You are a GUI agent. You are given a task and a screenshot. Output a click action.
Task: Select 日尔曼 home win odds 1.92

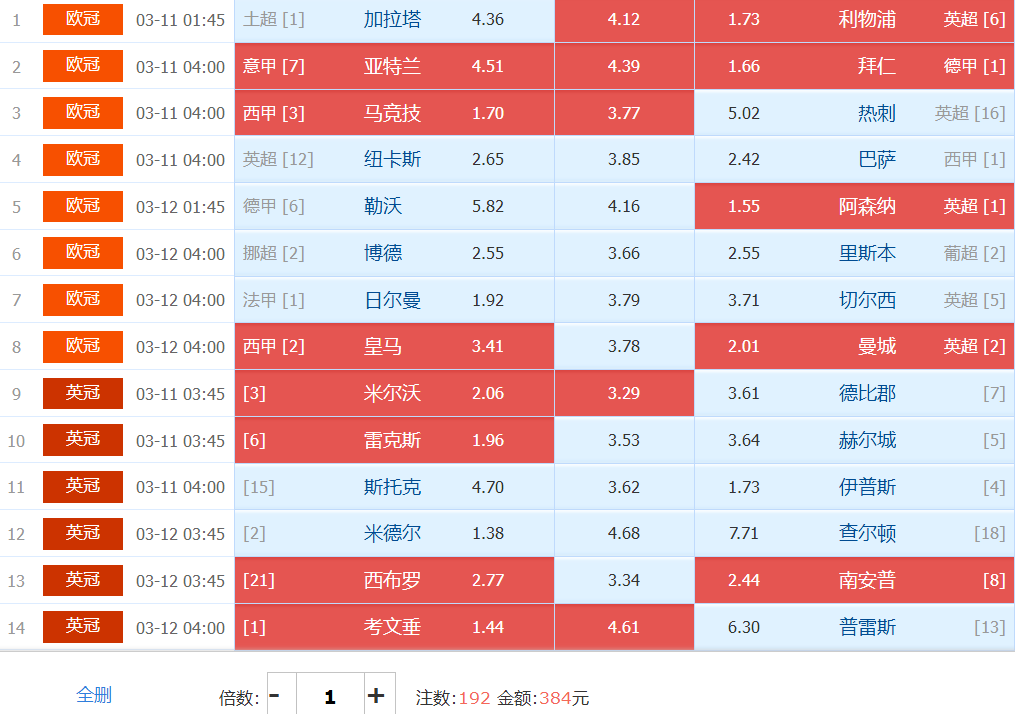click(394, 300)
